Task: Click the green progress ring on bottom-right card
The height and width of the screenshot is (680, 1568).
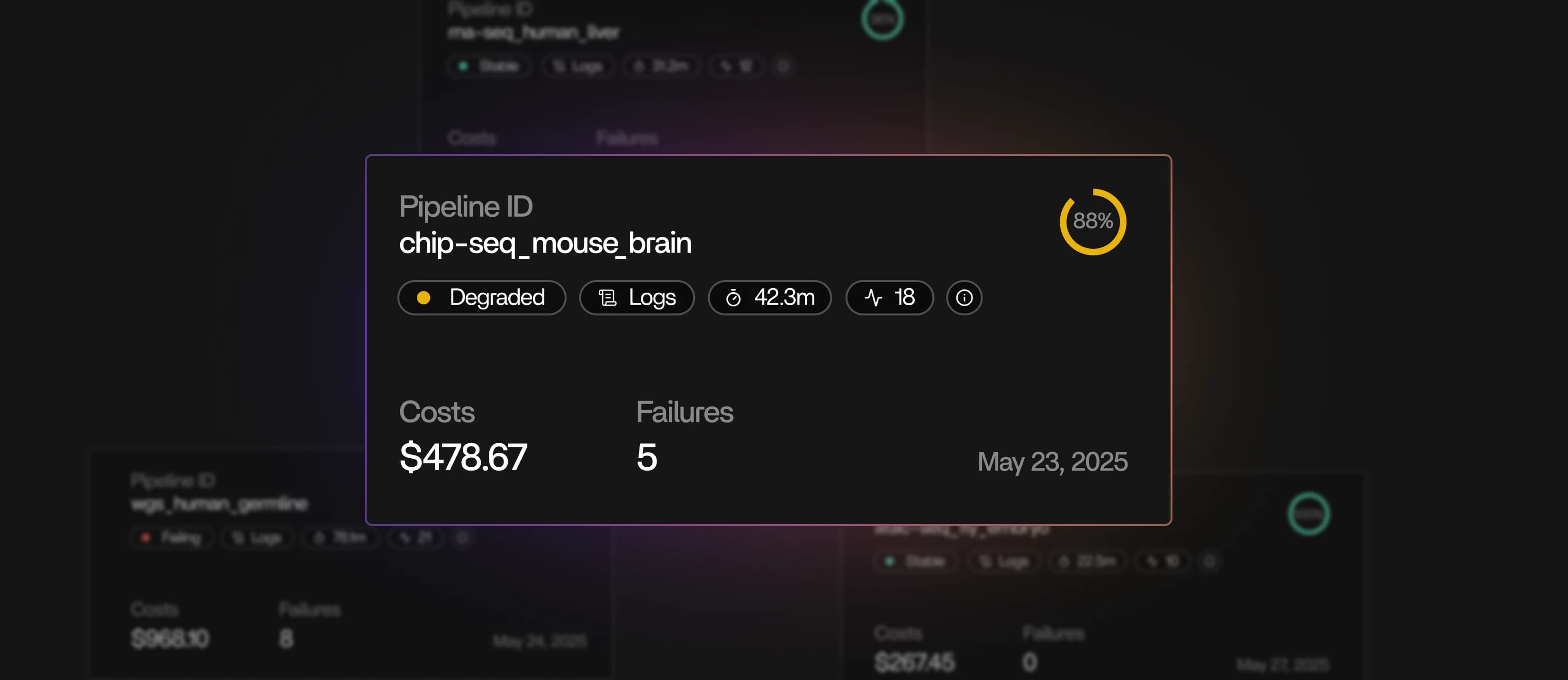Action: [x=1309, y=514]
